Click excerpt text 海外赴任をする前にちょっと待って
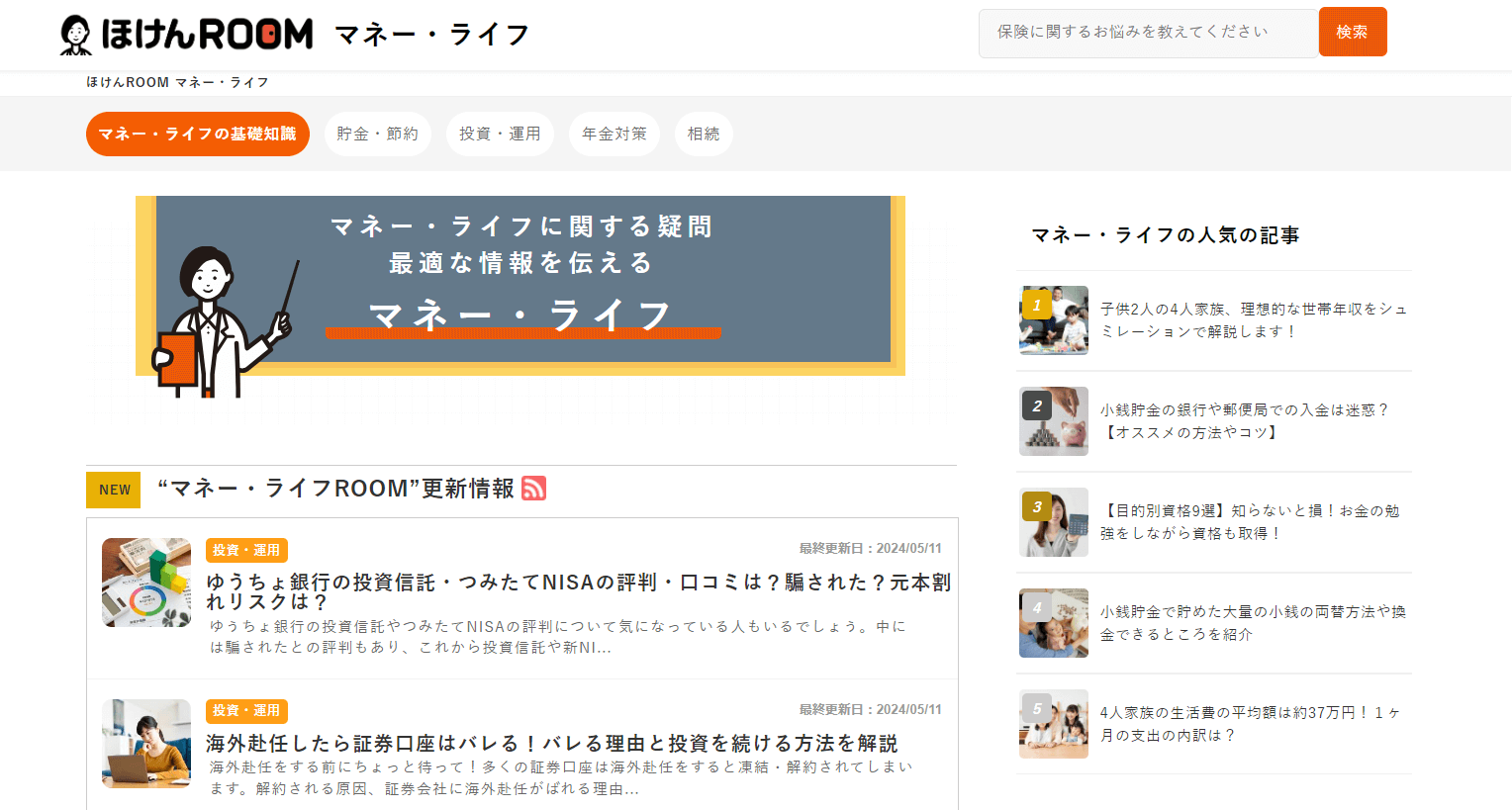The height and width of the screenshot is (810, 1512). (560, 777)
